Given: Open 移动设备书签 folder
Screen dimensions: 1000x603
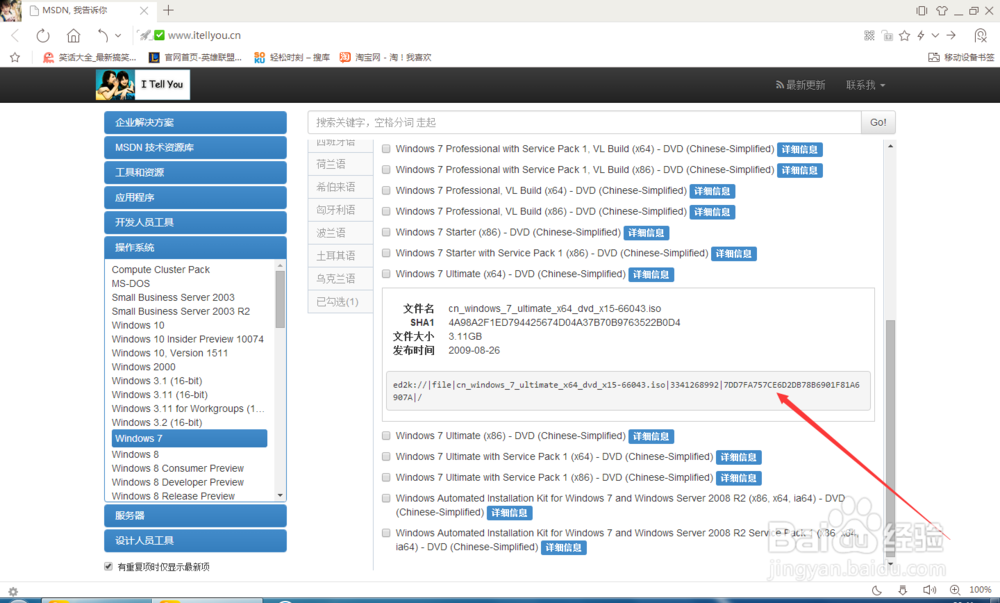Looking at the screenshot, I should (961, 57).
